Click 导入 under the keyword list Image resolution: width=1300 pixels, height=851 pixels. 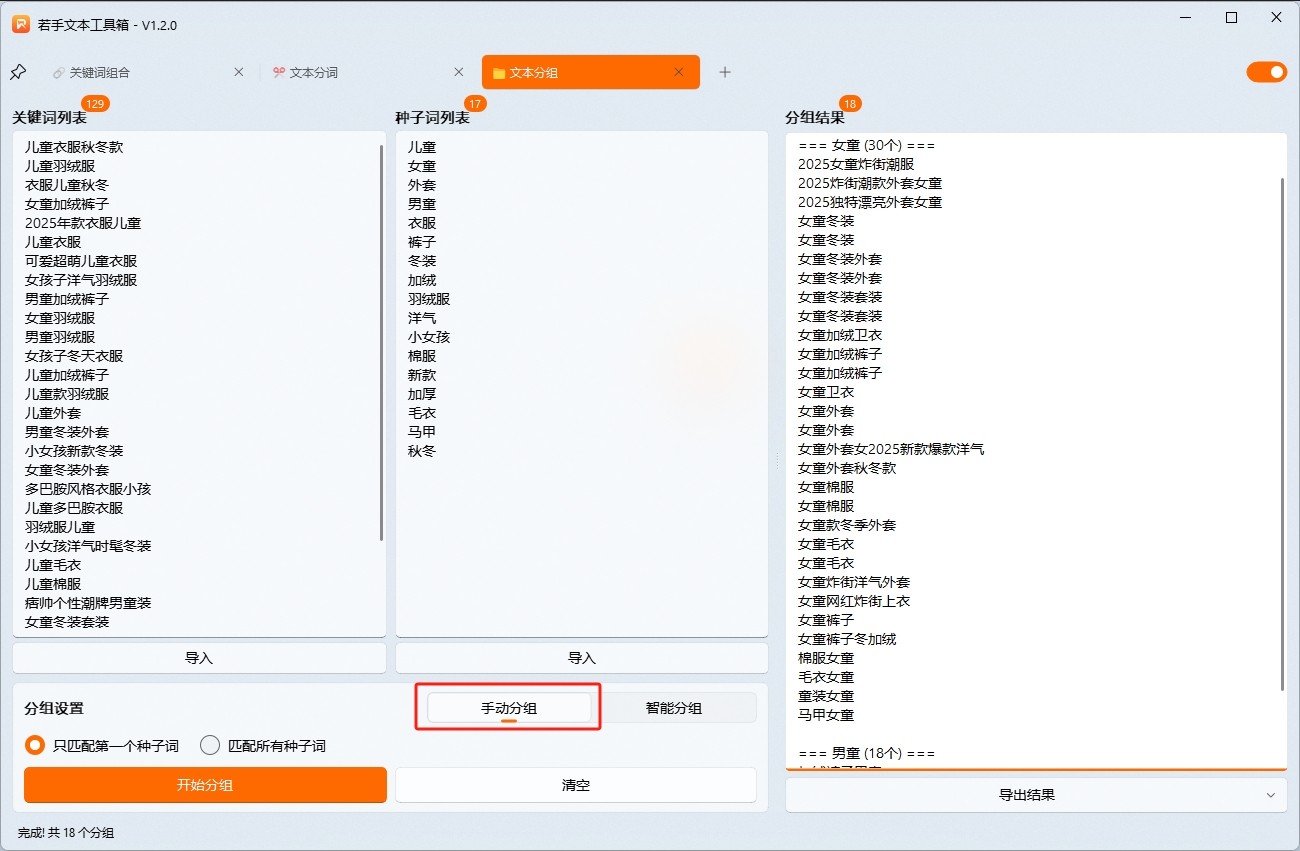point(199,658)
